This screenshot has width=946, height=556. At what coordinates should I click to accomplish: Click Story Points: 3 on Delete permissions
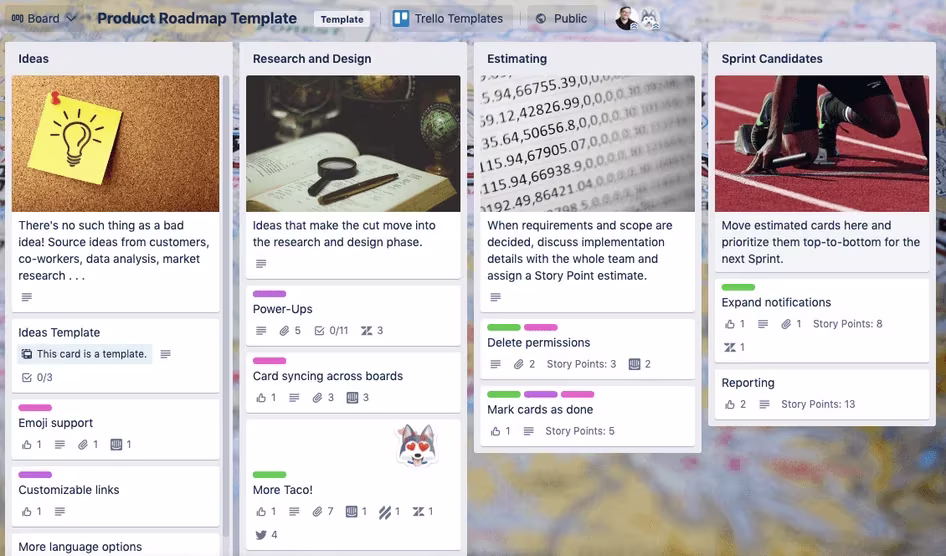tap(581, 364)
